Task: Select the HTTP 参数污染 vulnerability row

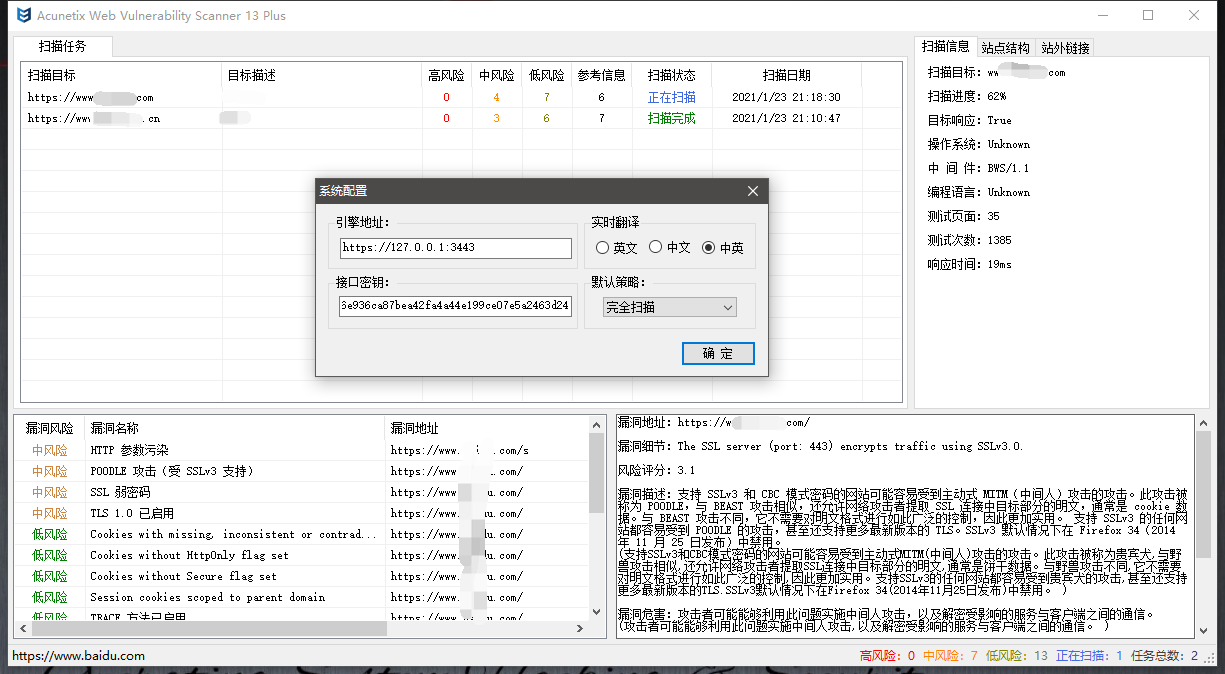Action: click(x=302, y=450)
